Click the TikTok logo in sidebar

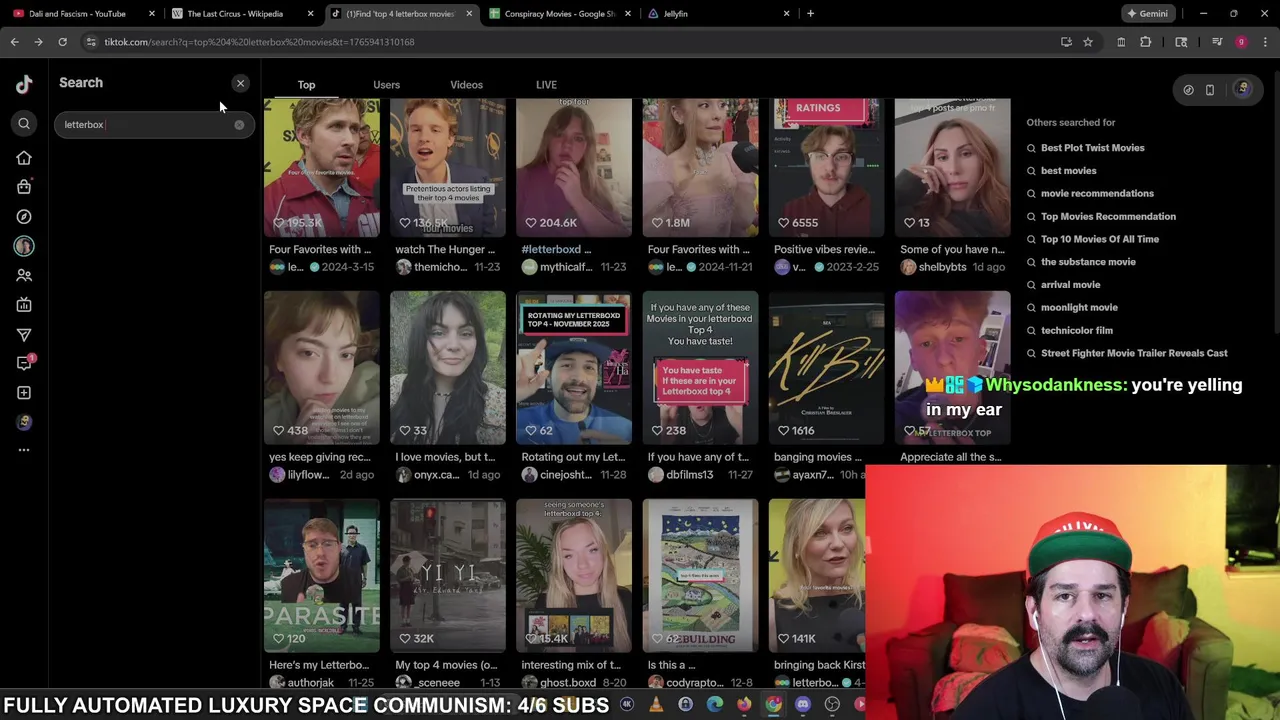24,84
